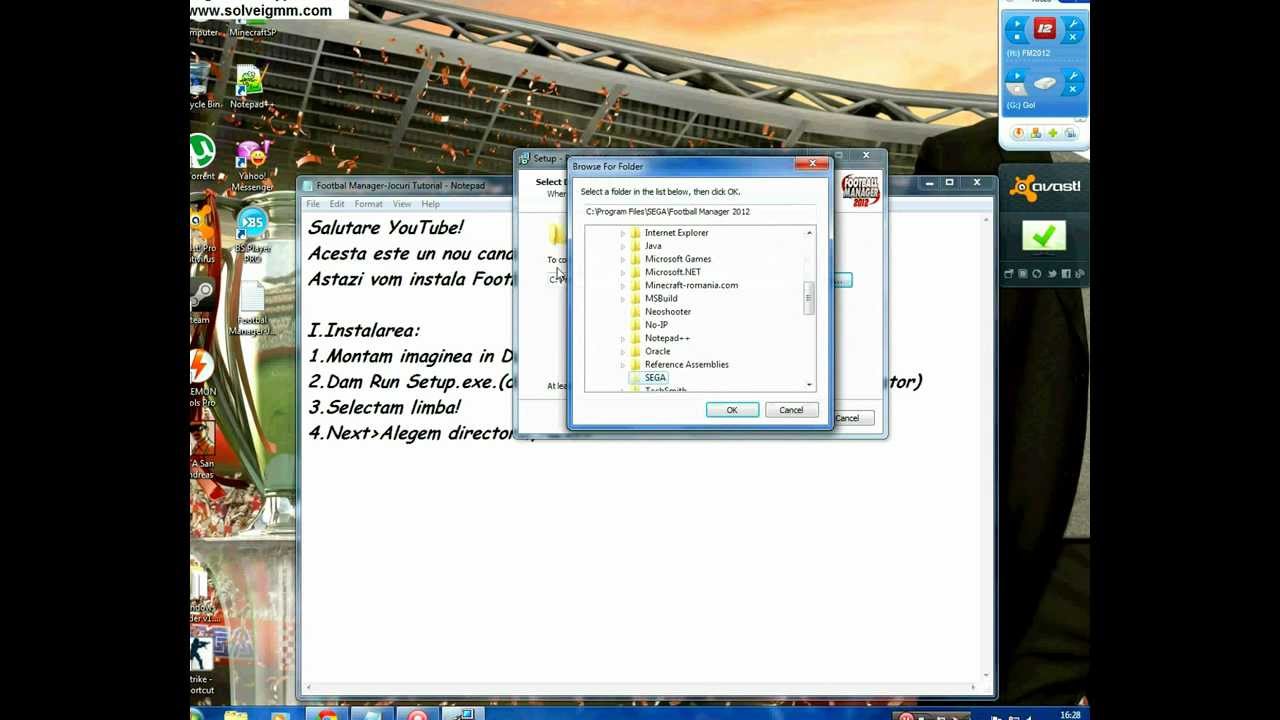Click the avast! logo in gadget
Screen dimensions: 1280x720
tap(1044, 186)
